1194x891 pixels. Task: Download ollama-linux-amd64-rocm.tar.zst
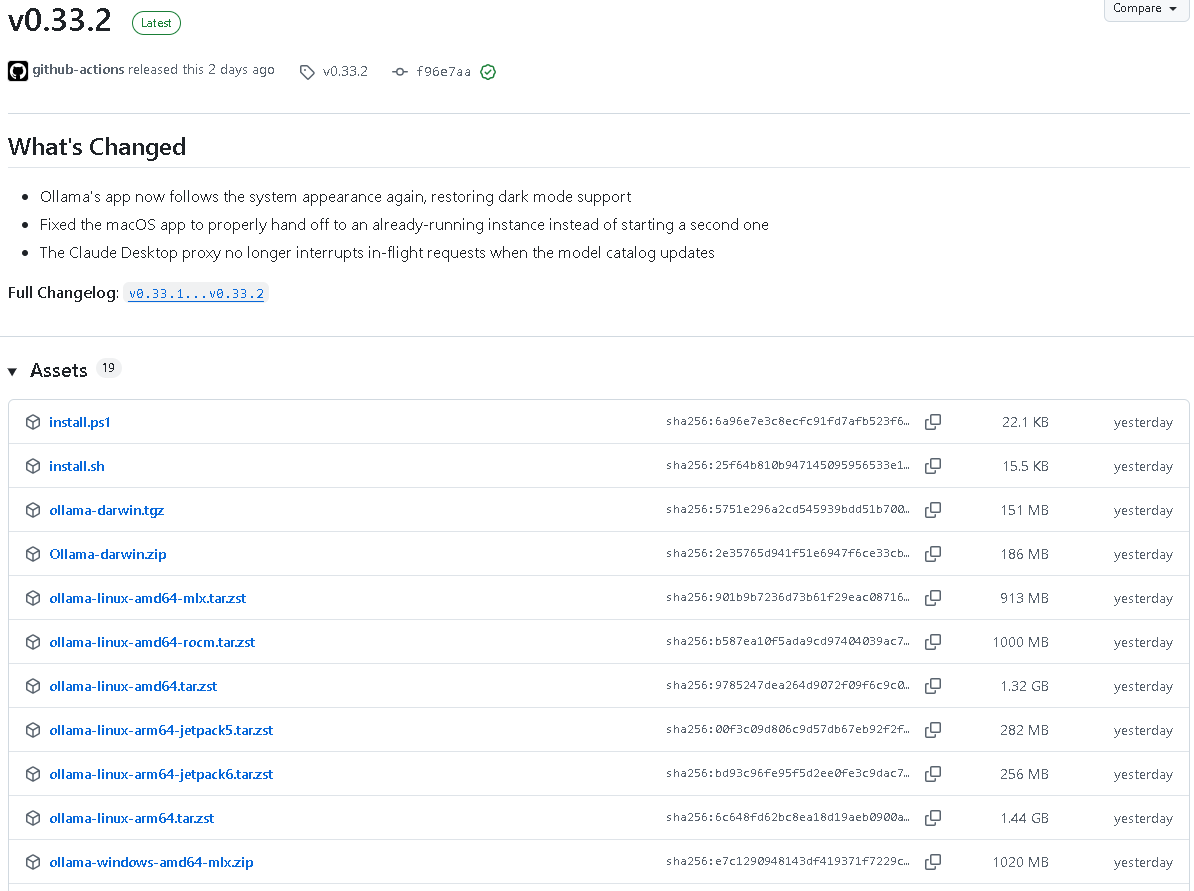point(152,642)
